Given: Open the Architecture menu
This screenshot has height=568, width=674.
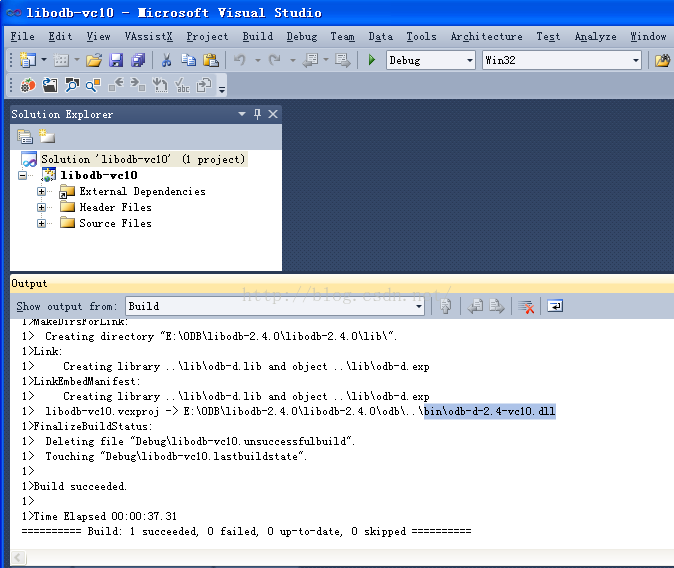Looking at the screenshot, I should coord(486,37).
